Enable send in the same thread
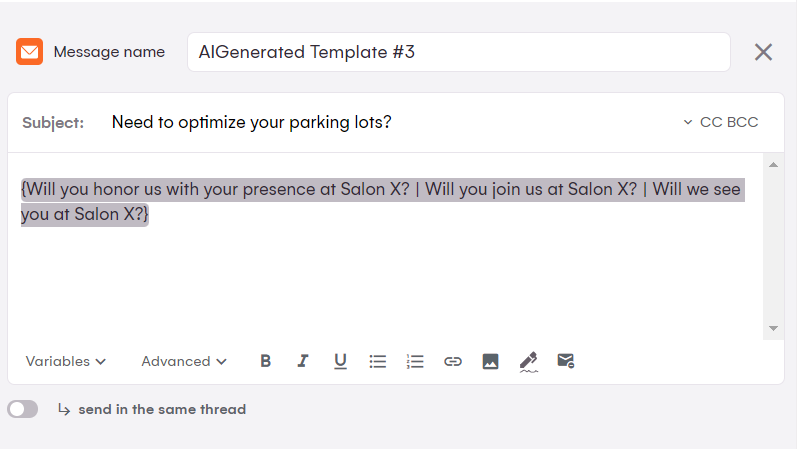 tap(22, 409)
